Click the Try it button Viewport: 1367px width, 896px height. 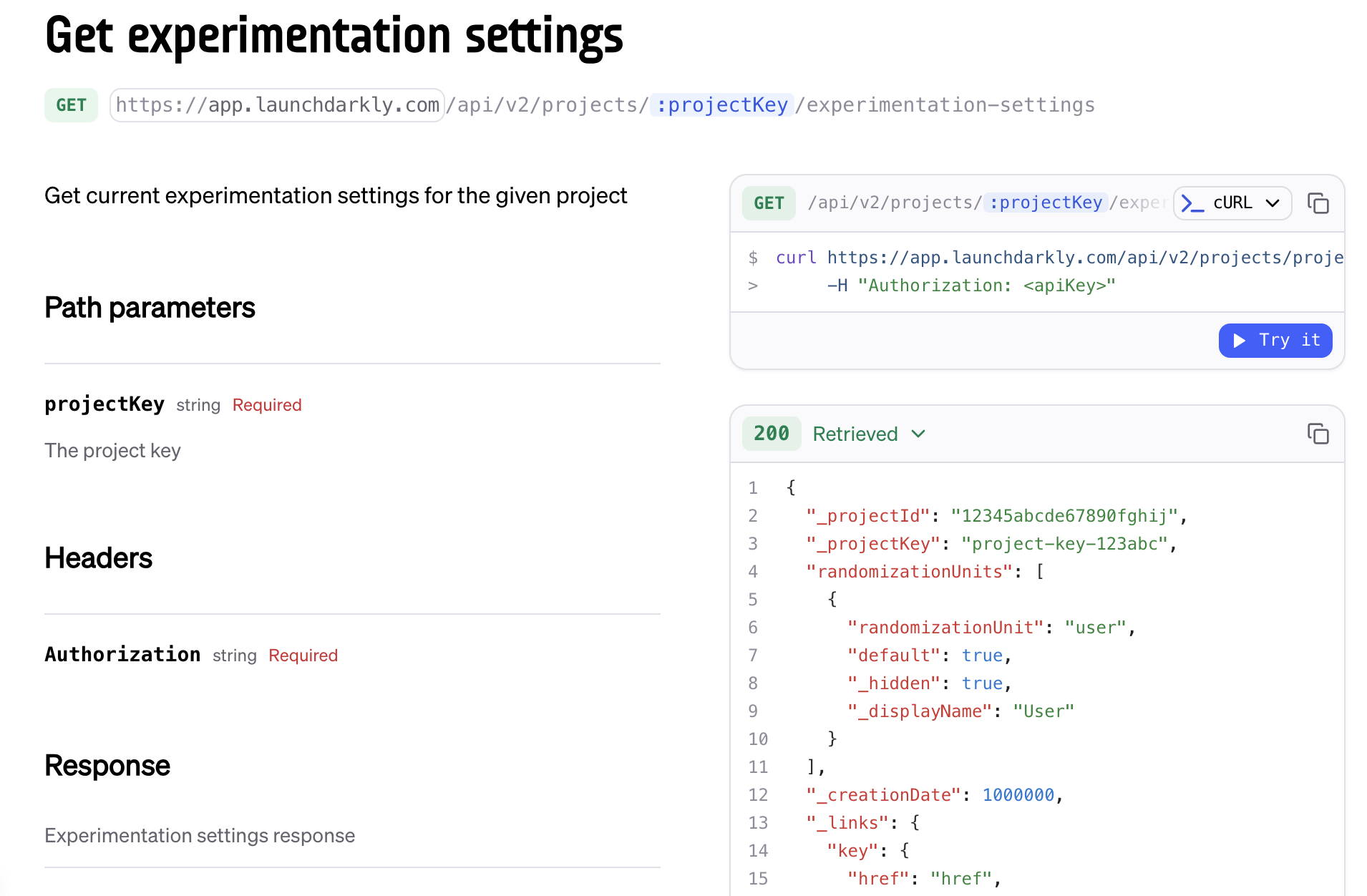pos(1275,340)
